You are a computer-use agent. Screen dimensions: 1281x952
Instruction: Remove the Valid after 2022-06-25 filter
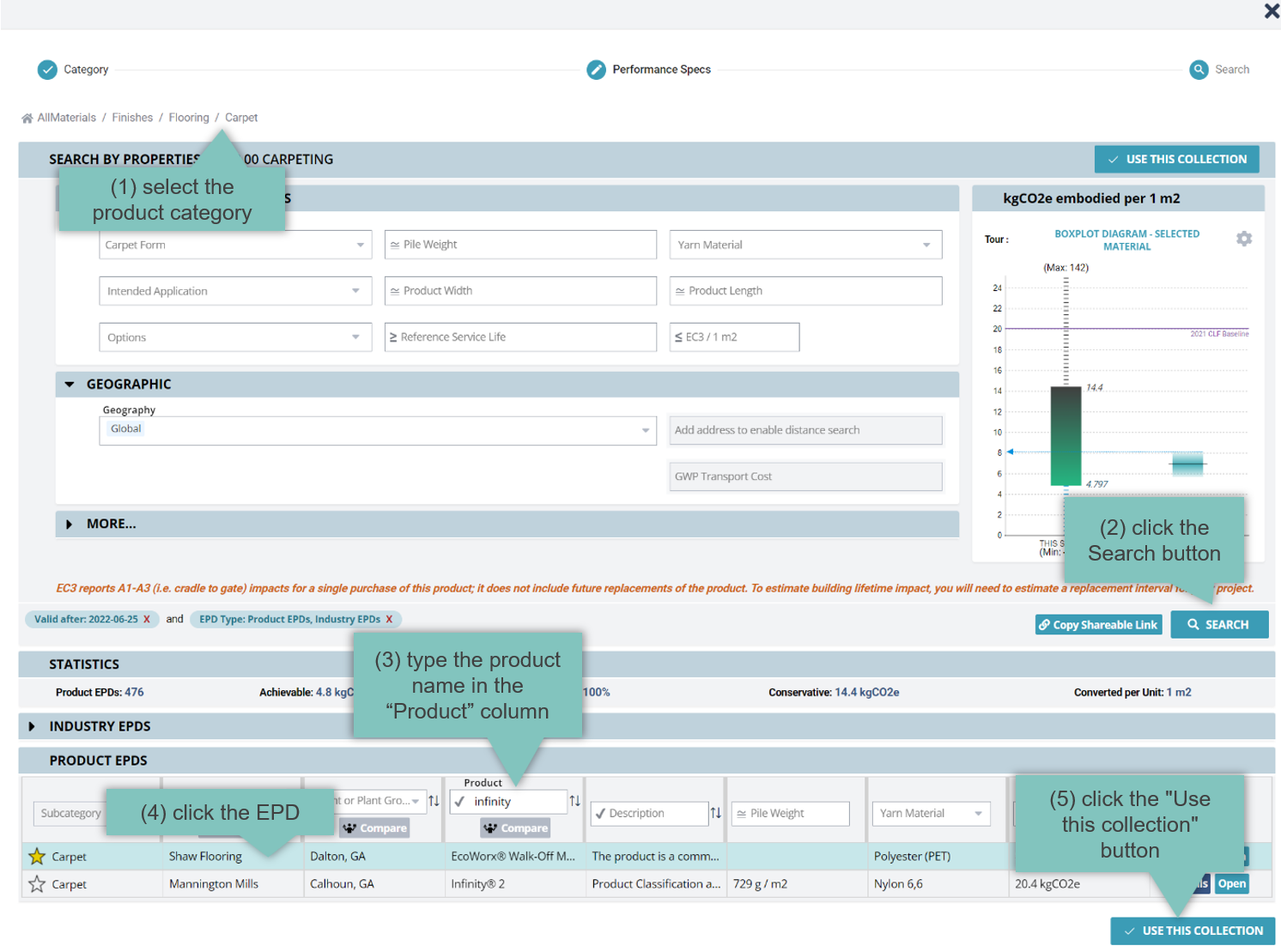(x=147, y=620)
